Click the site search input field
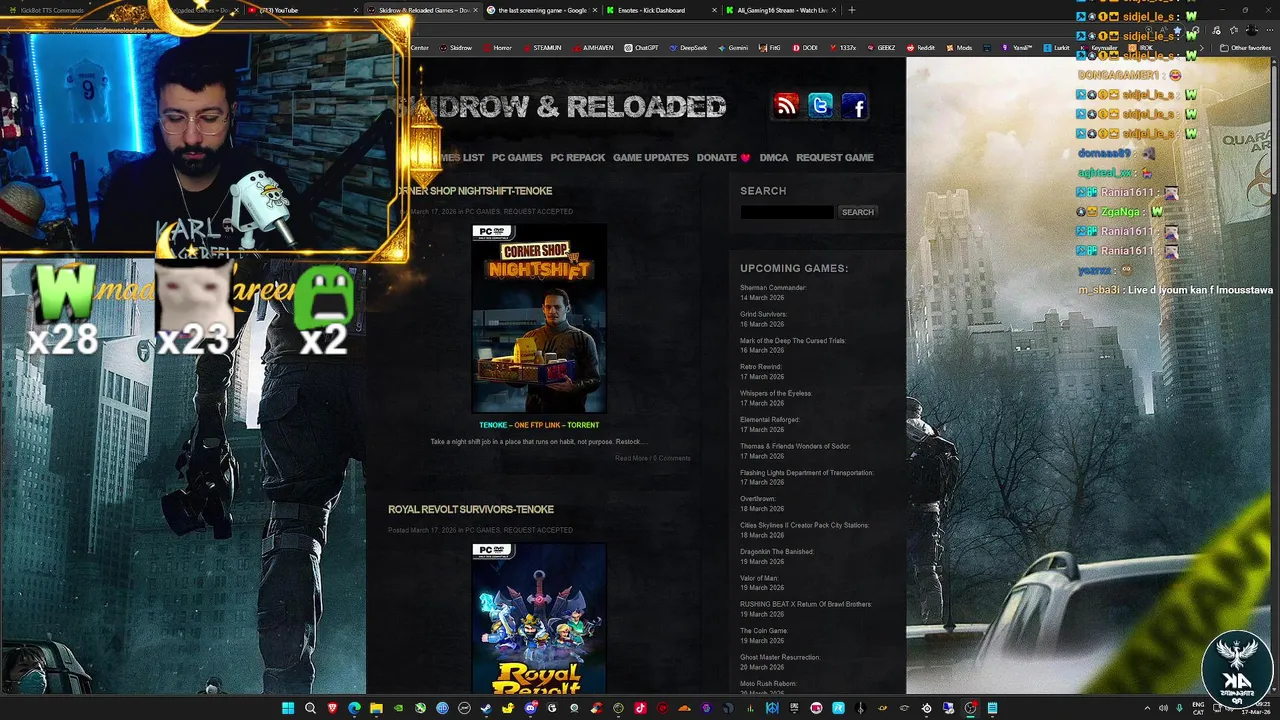The width and height of the screenshot is (1280, 720). coord(786,212)
